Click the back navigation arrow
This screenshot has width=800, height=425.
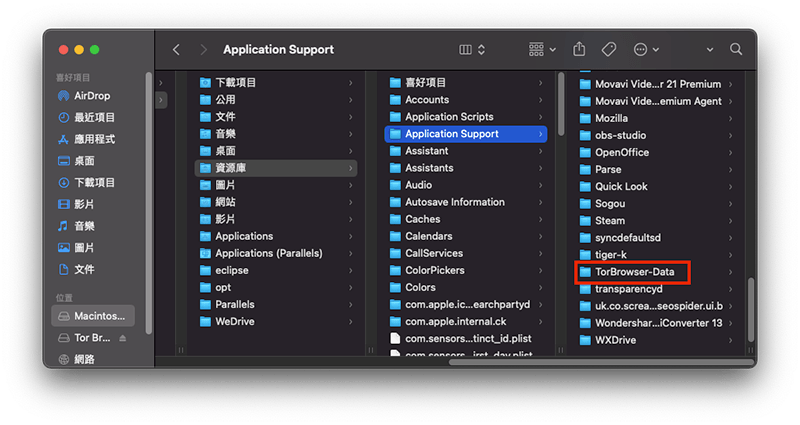click(177, 49)
